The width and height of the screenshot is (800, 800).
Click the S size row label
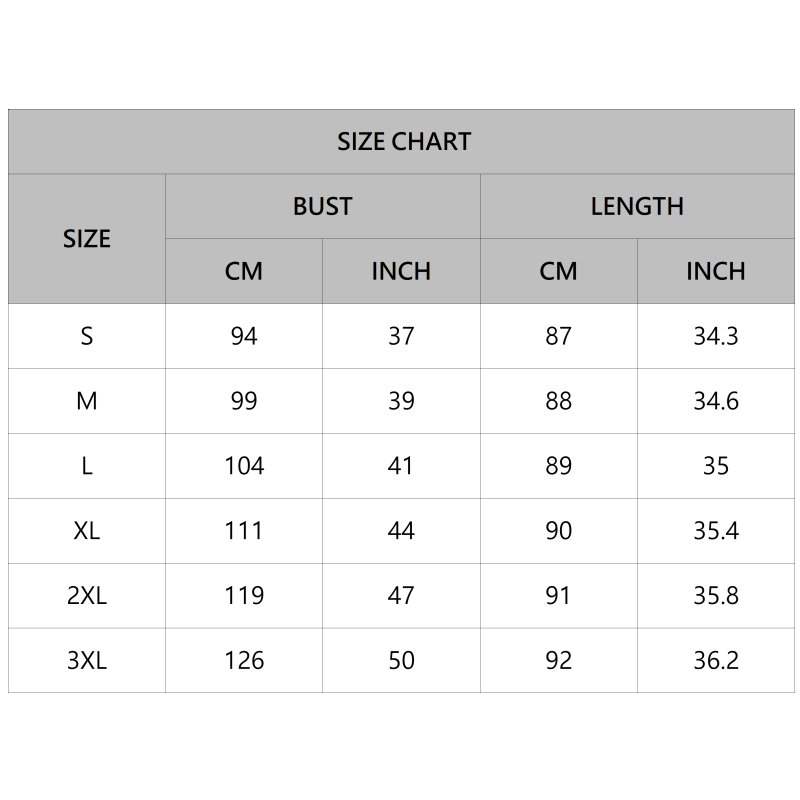87,336
